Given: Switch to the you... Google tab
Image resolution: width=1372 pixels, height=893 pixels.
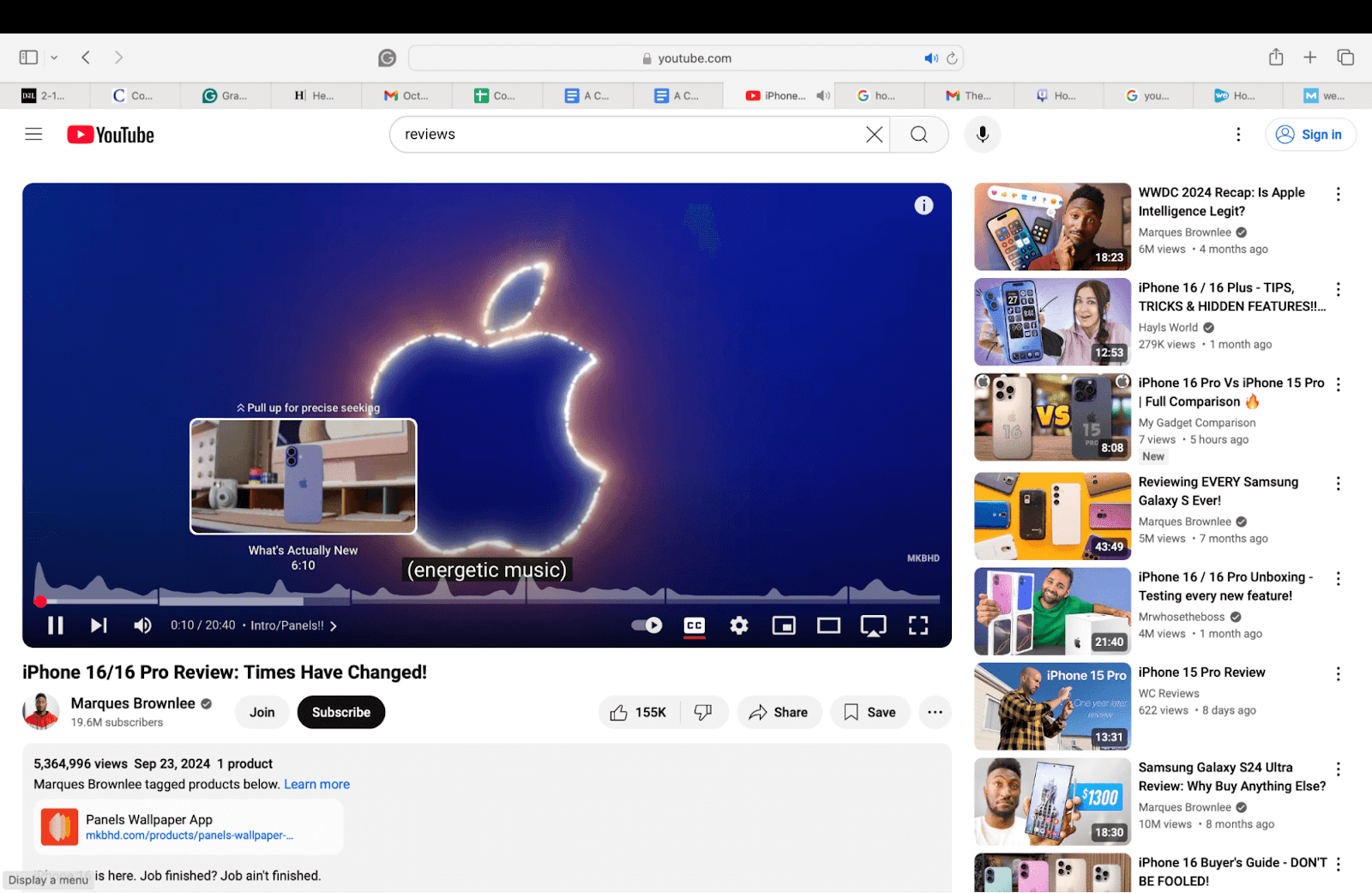Looking at the screenshot, I should point(1147,96).
